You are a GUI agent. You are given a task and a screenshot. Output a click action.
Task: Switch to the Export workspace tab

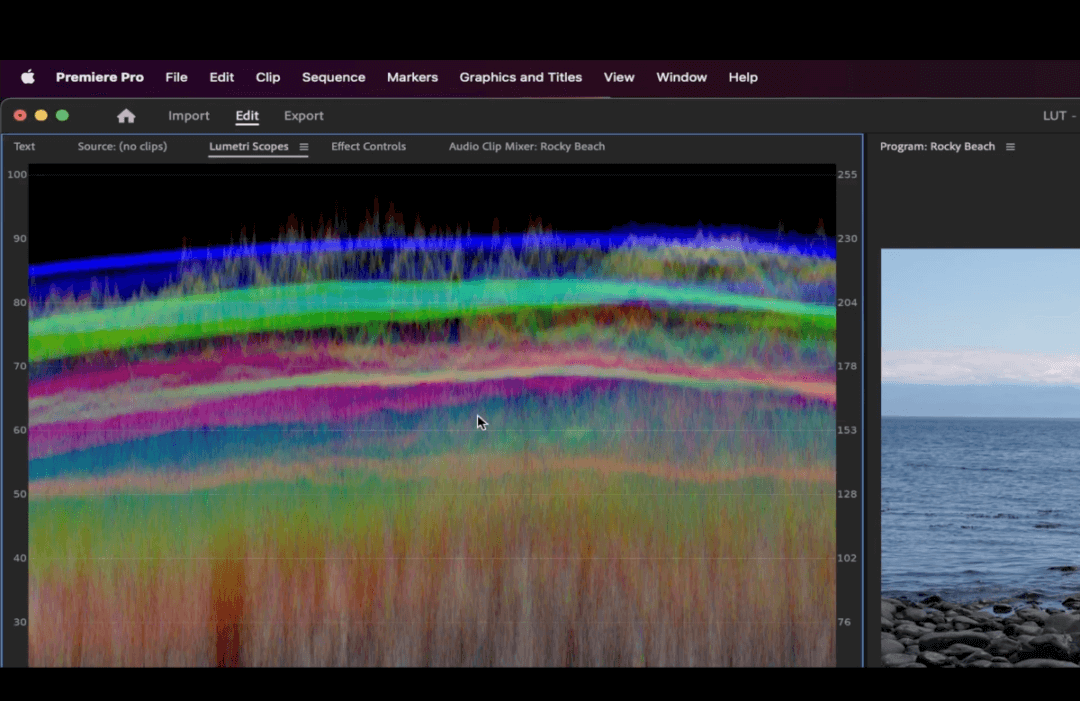click(303, 115)
